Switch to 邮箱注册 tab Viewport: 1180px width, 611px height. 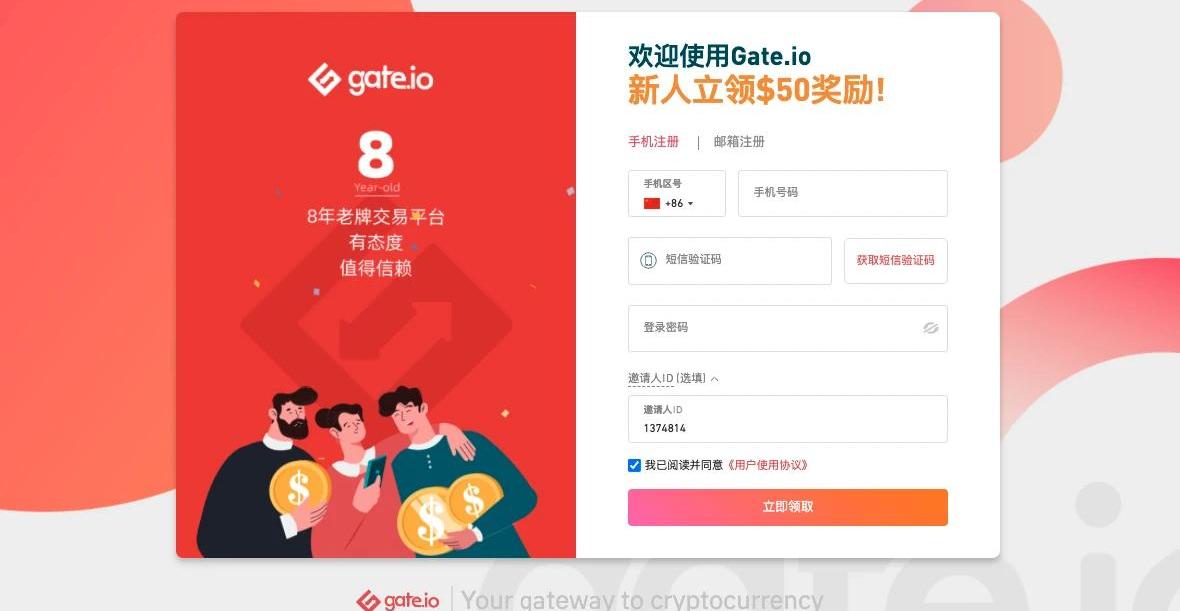739,141
